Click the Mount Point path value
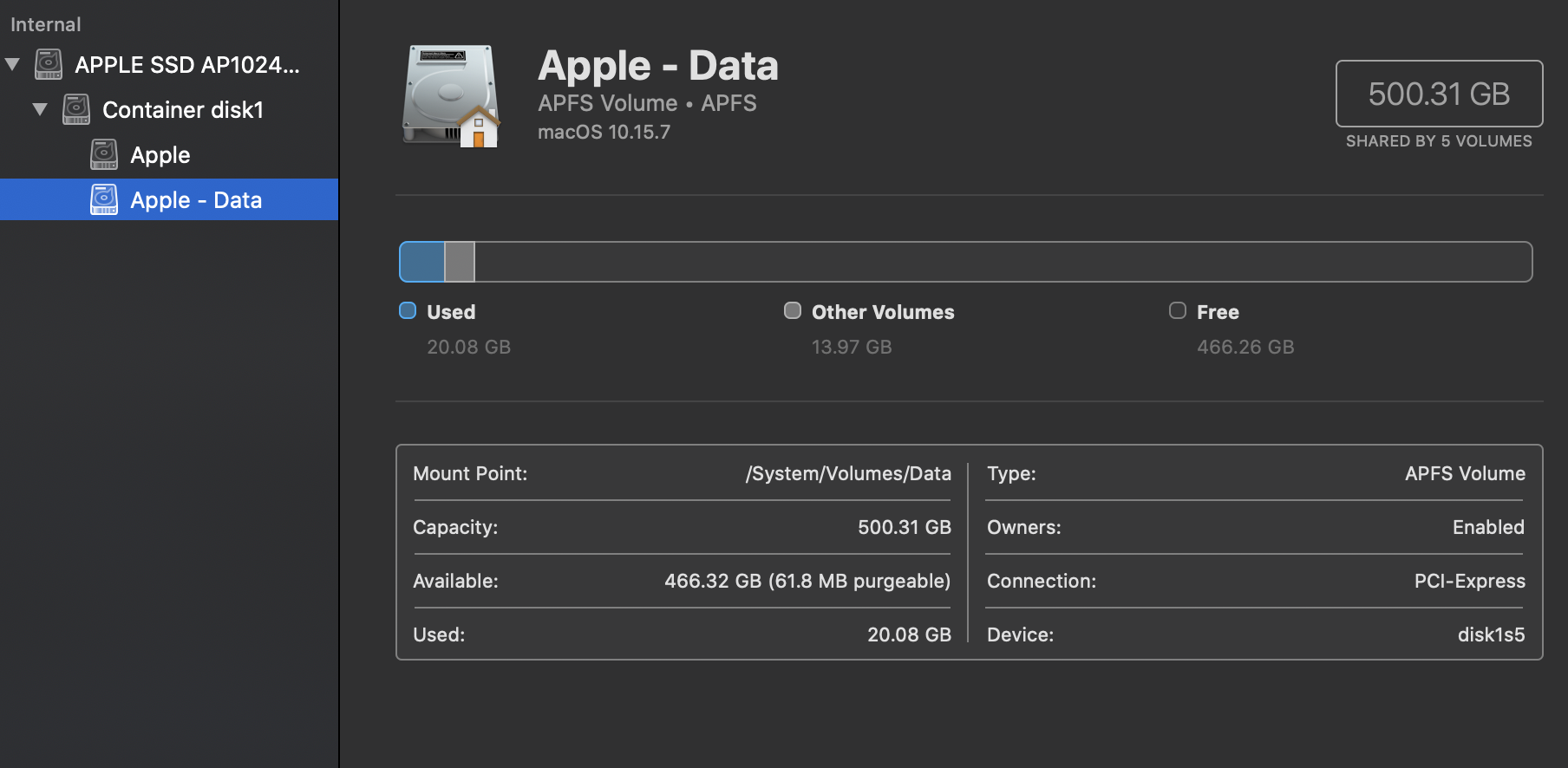This screenshot has width=1568, height=768. [x=847, y=473]
